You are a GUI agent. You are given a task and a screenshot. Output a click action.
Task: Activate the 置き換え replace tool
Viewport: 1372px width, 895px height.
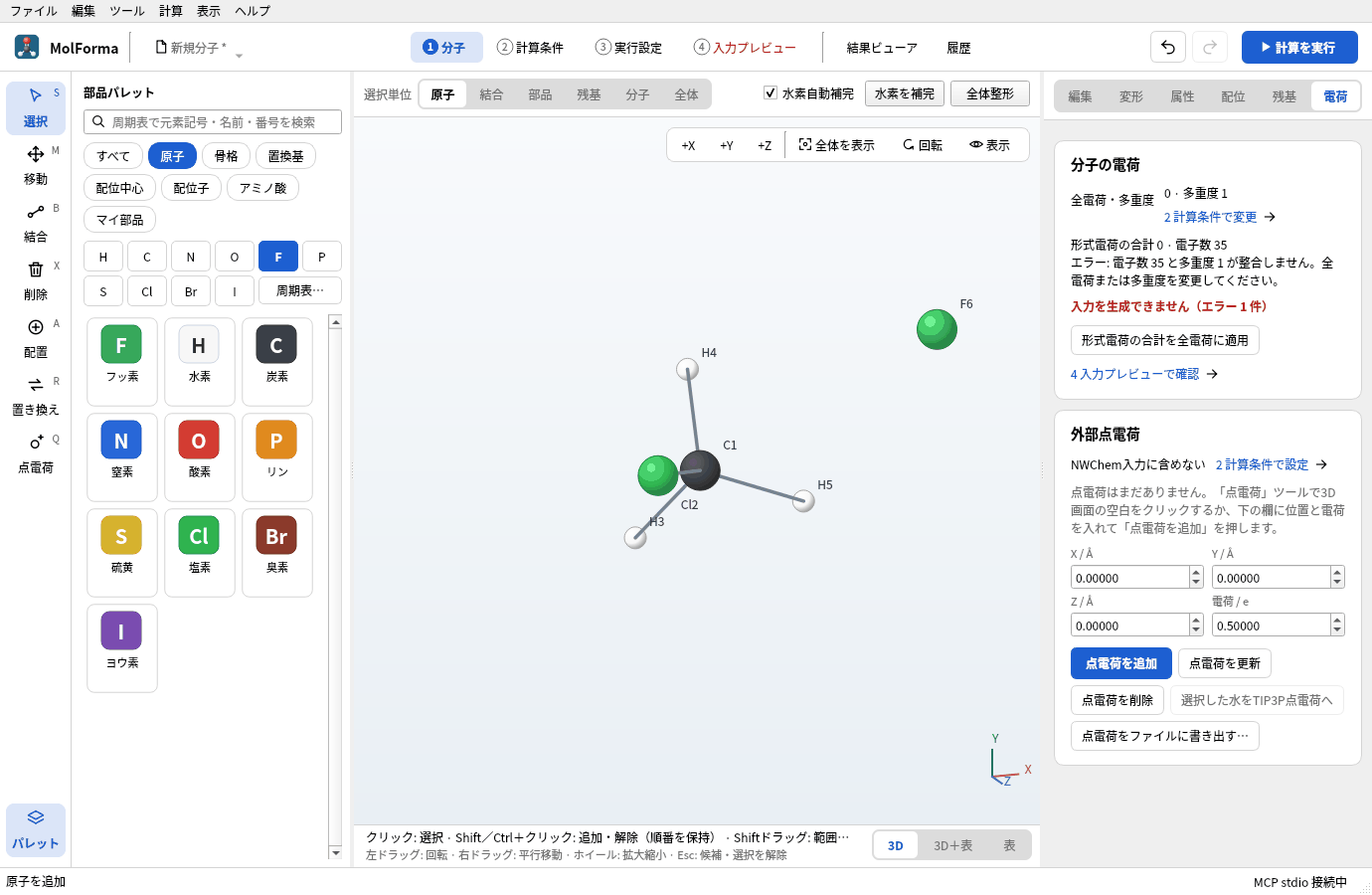tap(36, 396)
